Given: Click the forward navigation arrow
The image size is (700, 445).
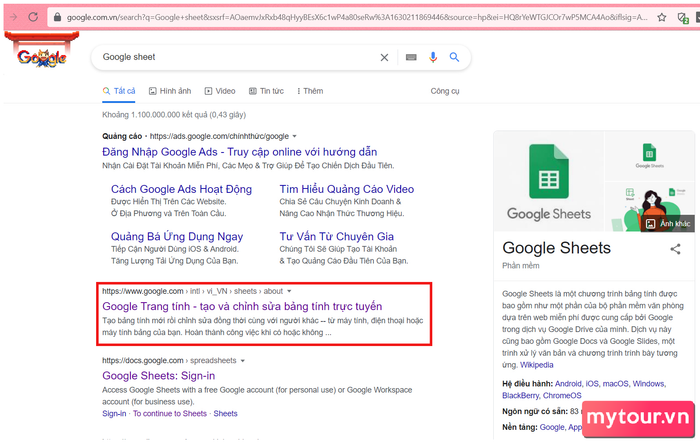Looking at the screenshot, I should (14, 17).
